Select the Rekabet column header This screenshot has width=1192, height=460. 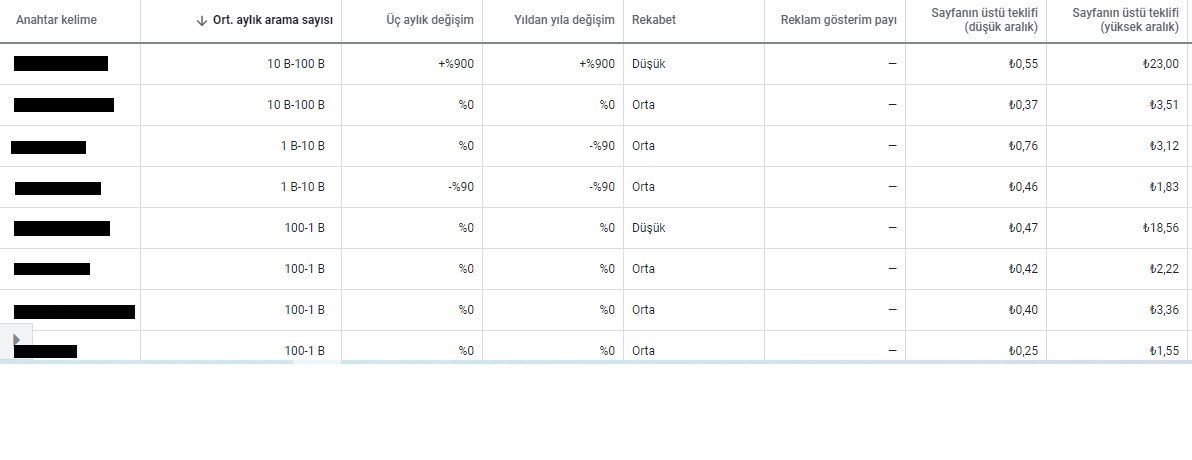[x=654, y=21]
